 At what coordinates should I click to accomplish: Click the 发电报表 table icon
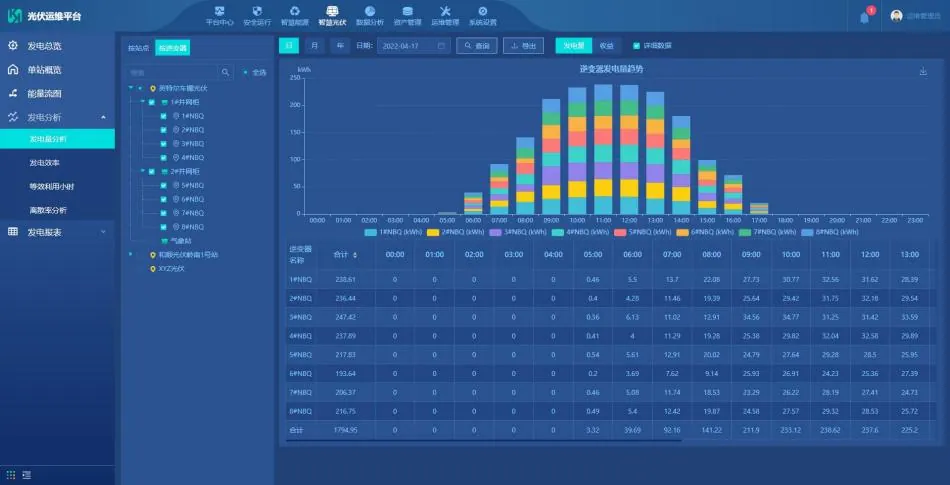[13, 232]
